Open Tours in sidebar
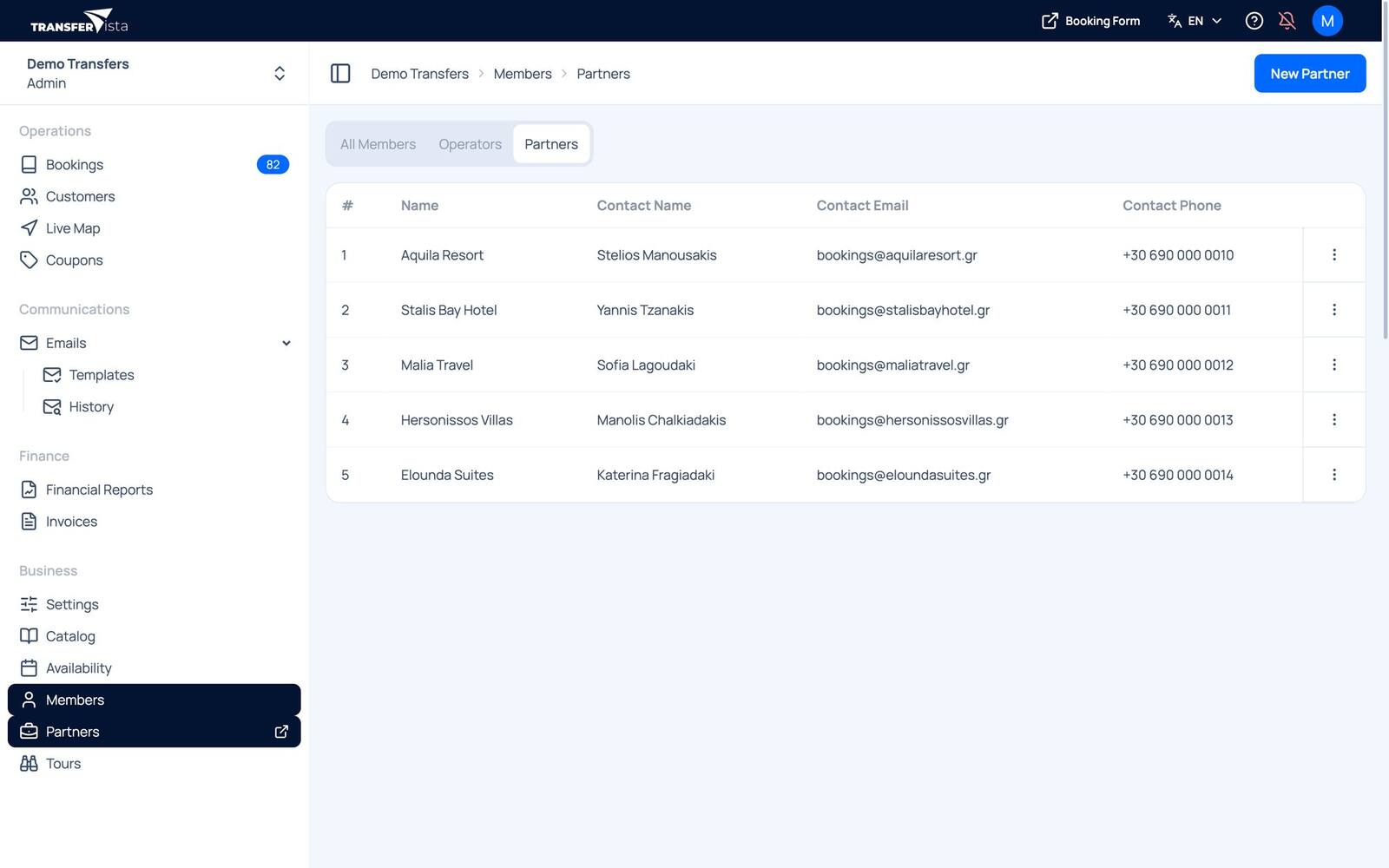This screenshot has width=1389, height=868. (155, 764)
